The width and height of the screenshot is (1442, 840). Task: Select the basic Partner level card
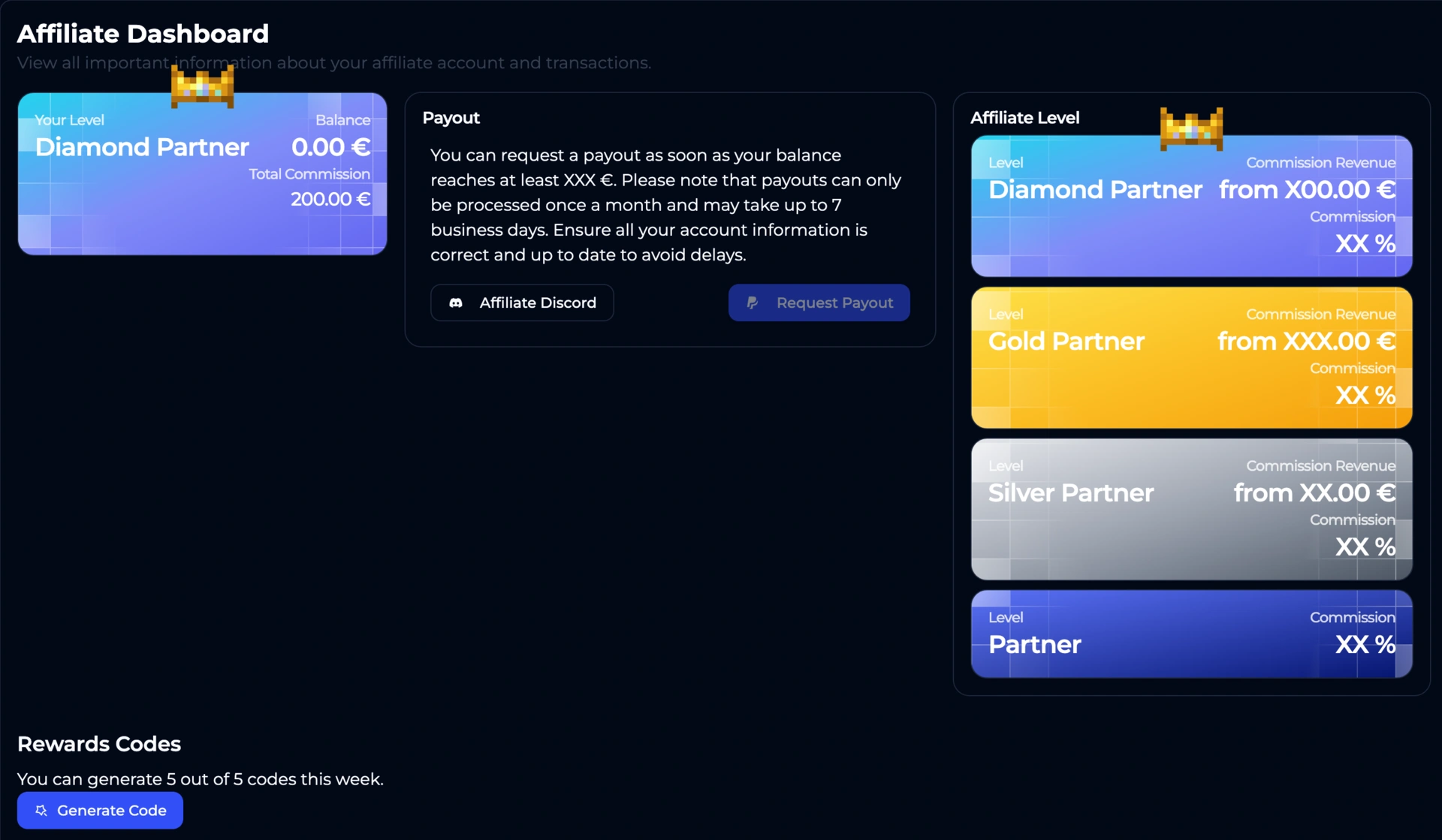[1191, 634]
